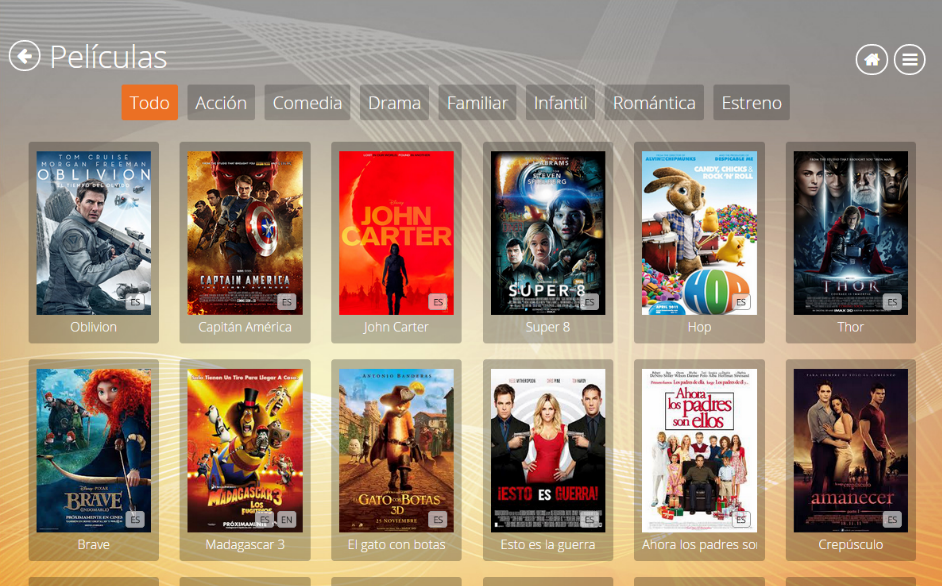The height and width of the screenshot is (586, 942).
Task: Open the Romántica category
Action: [654, 103]
